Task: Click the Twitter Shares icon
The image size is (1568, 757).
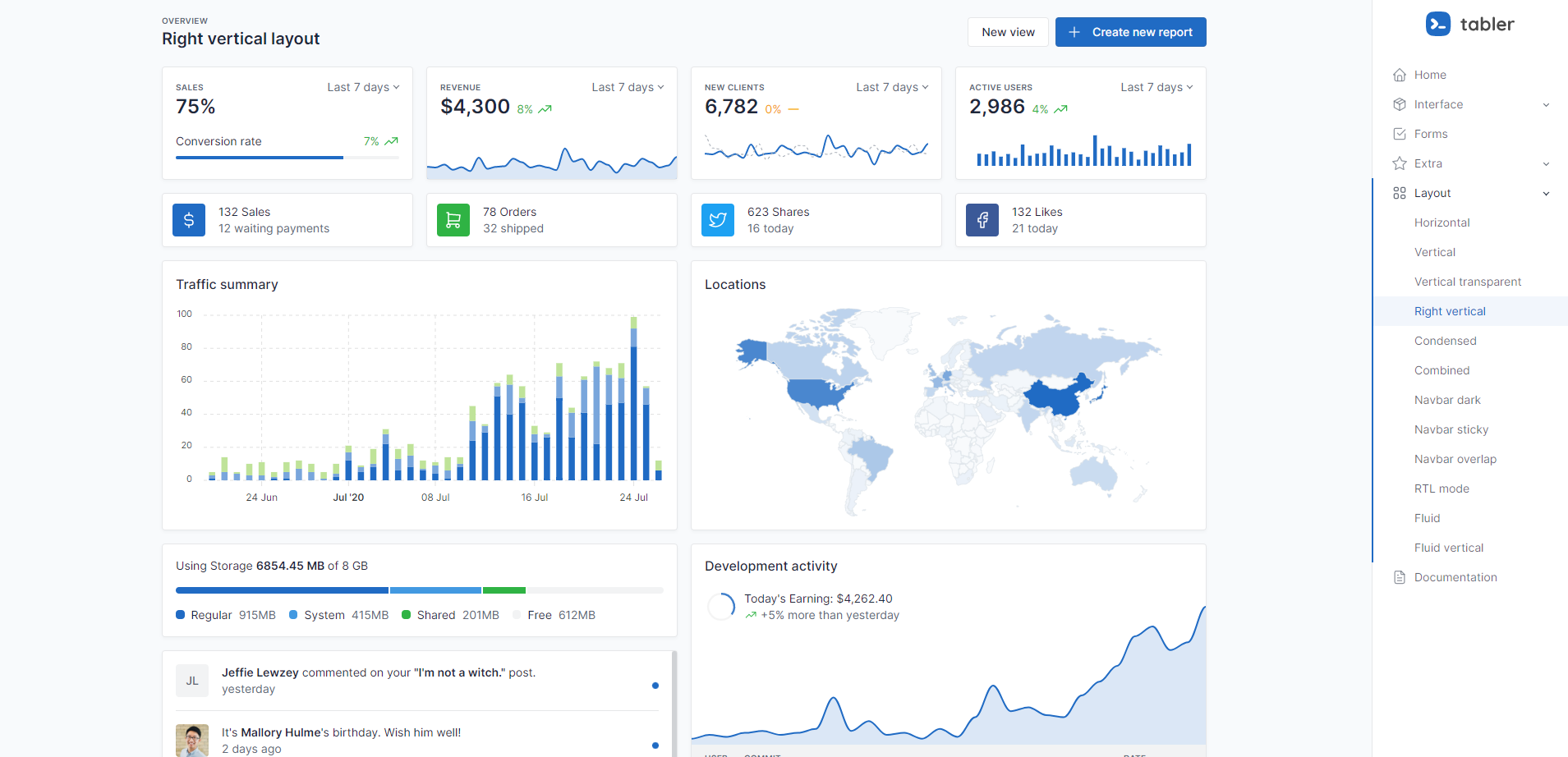Action: [718, 220]
